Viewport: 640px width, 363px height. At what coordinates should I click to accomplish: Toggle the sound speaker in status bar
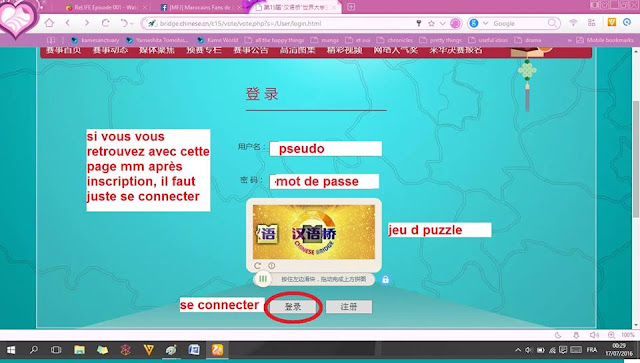[x=594, y=335]
